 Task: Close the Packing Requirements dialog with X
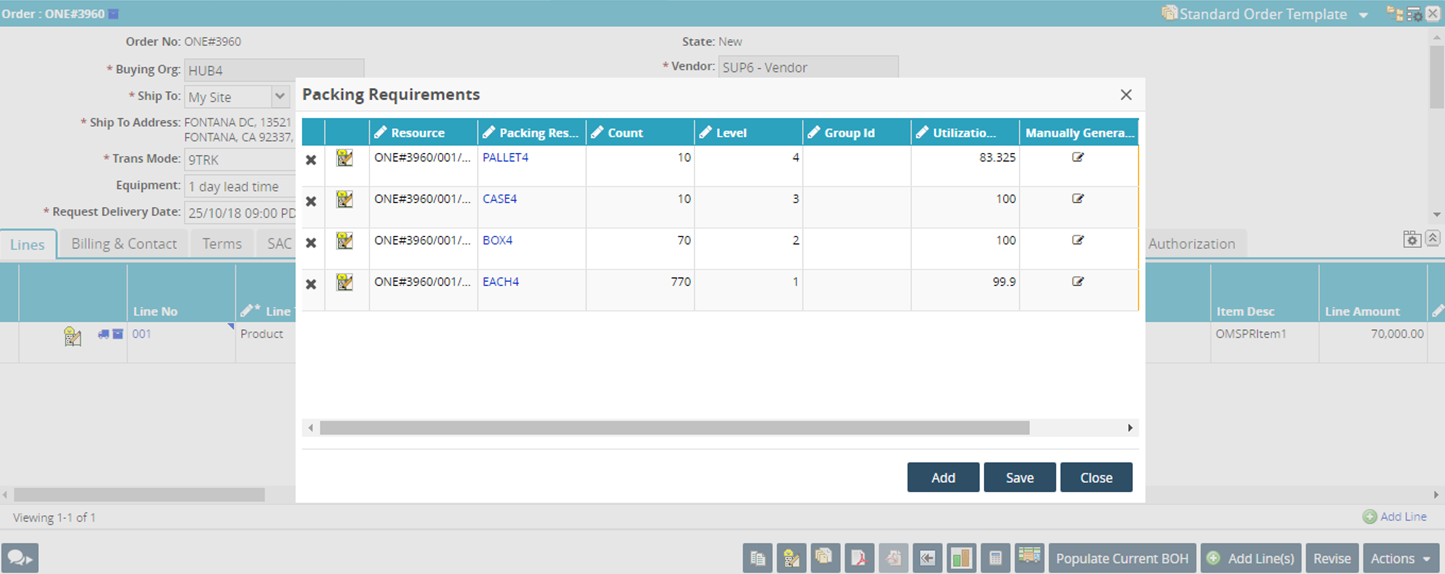1126,95
